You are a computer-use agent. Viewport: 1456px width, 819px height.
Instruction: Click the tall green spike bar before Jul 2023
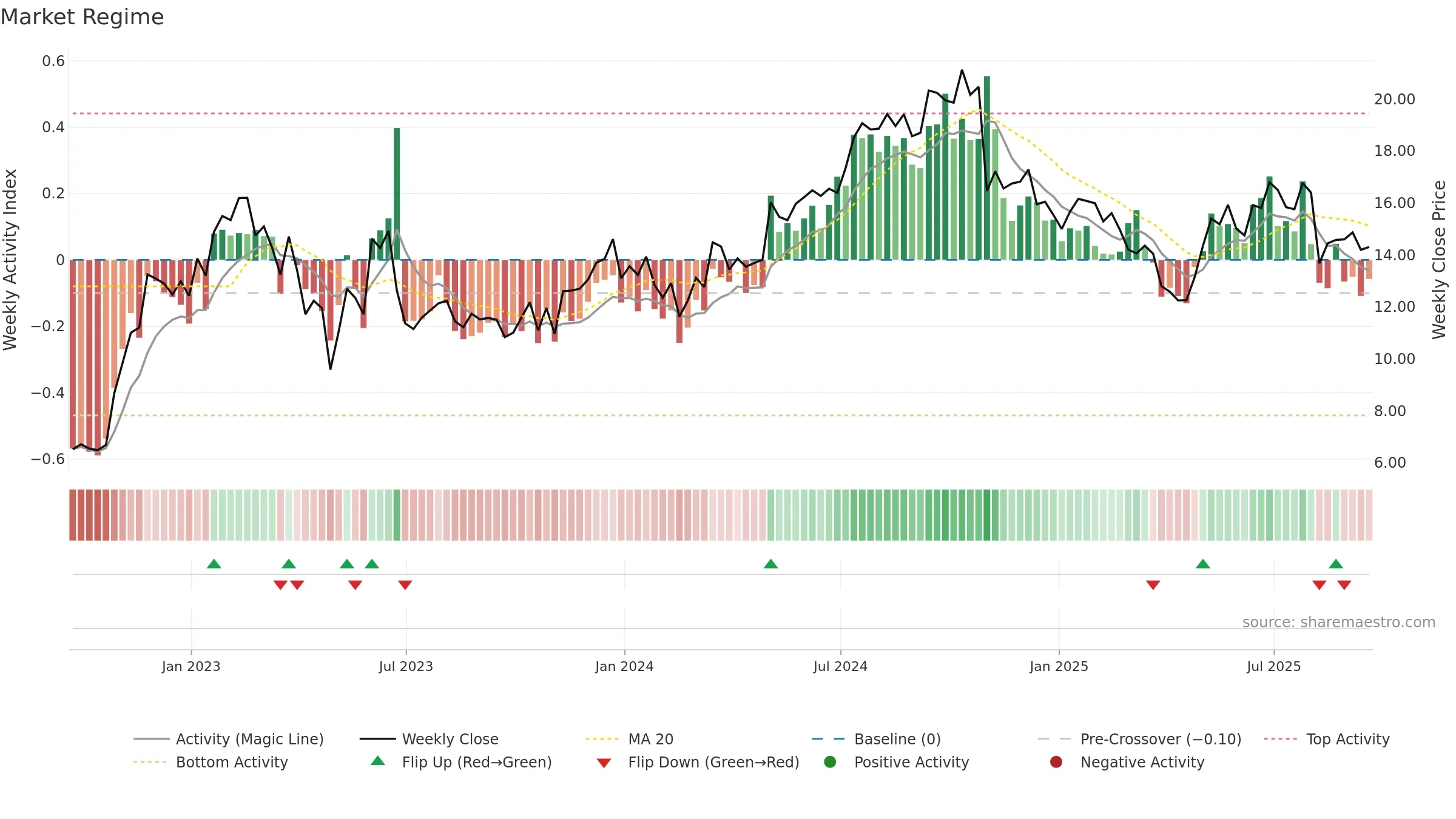[x=397, y=194]
